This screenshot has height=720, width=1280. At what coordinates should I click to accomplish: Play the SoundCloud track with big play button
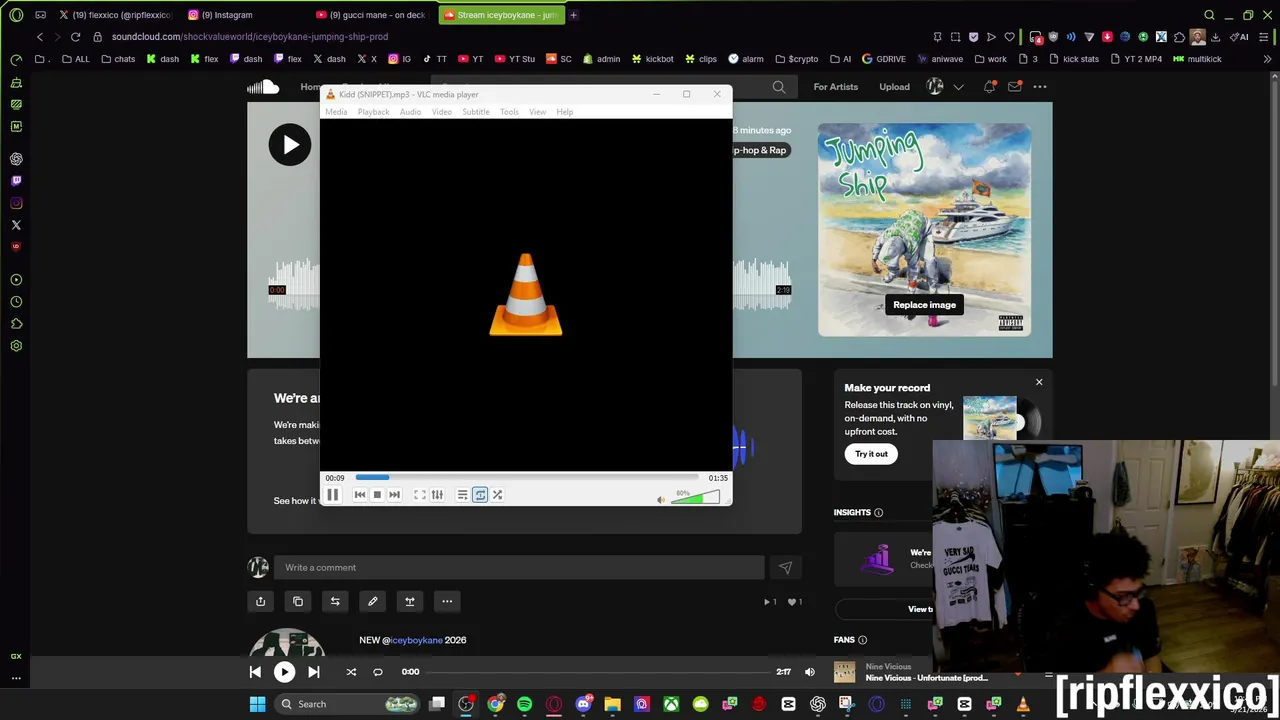(290, 145)
